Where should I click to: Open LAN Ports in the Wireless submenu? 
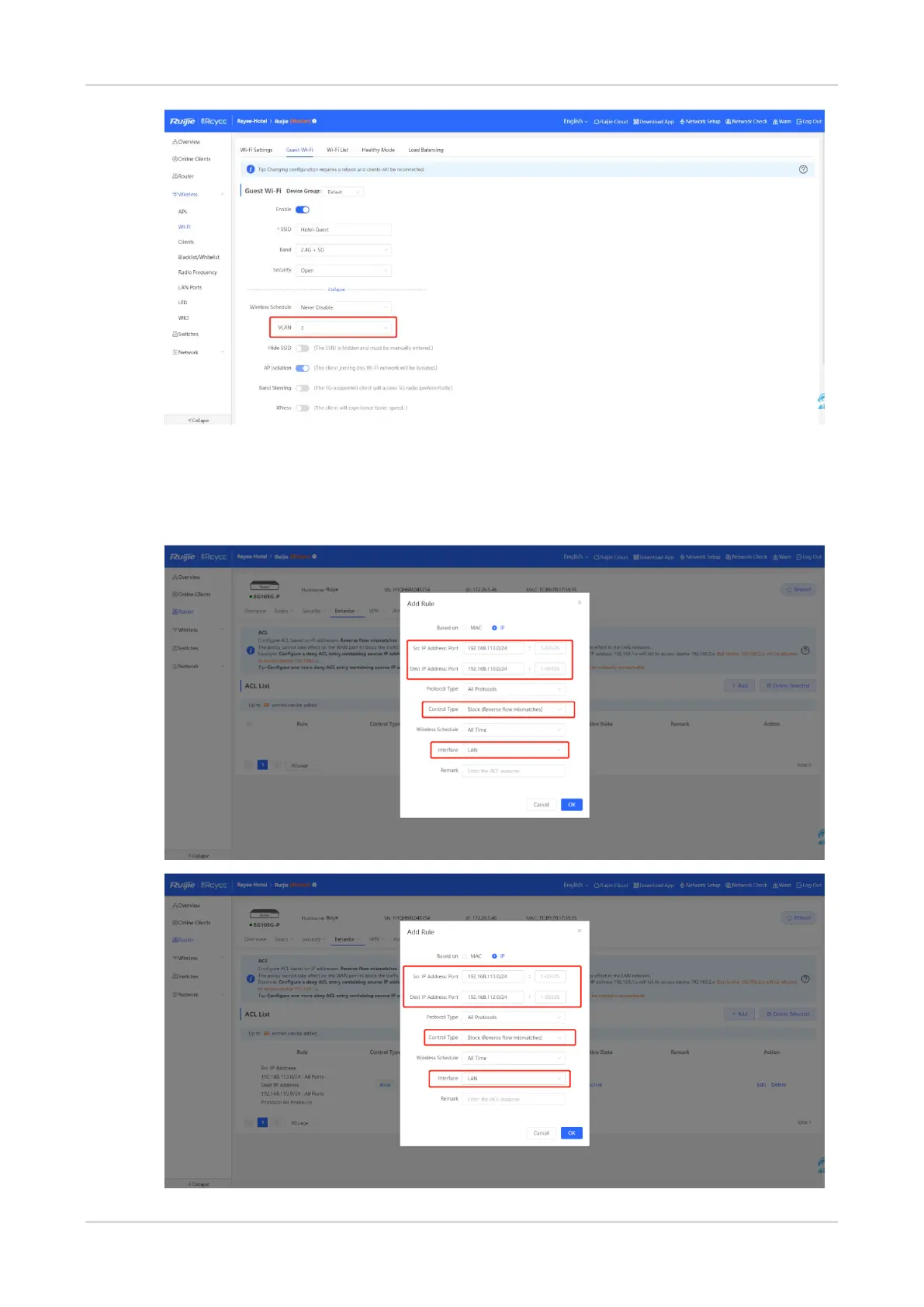coord(190,288)
